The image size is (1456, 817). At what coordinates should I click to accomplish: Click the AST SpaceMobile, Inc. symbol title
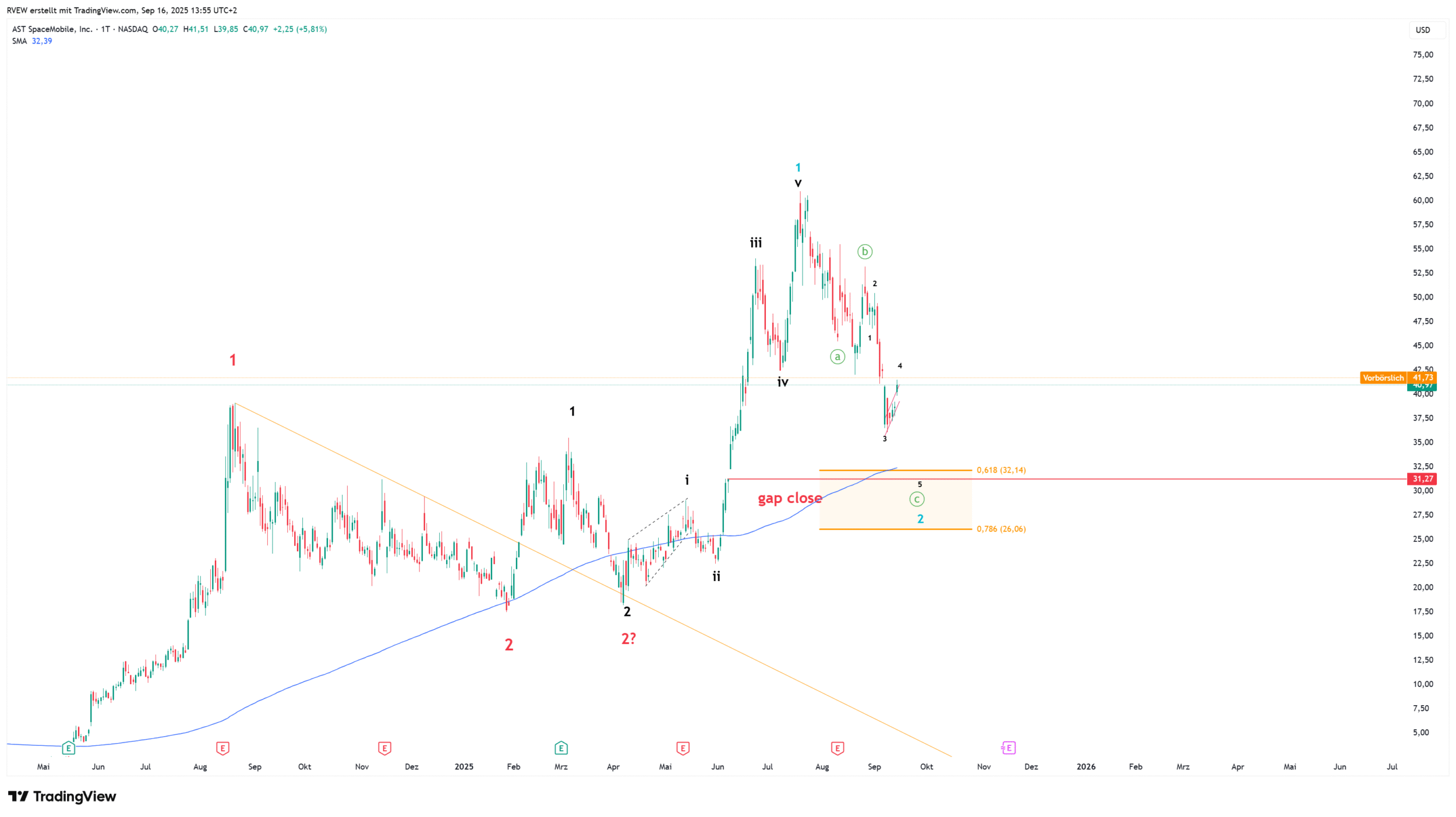coord(52,29)
